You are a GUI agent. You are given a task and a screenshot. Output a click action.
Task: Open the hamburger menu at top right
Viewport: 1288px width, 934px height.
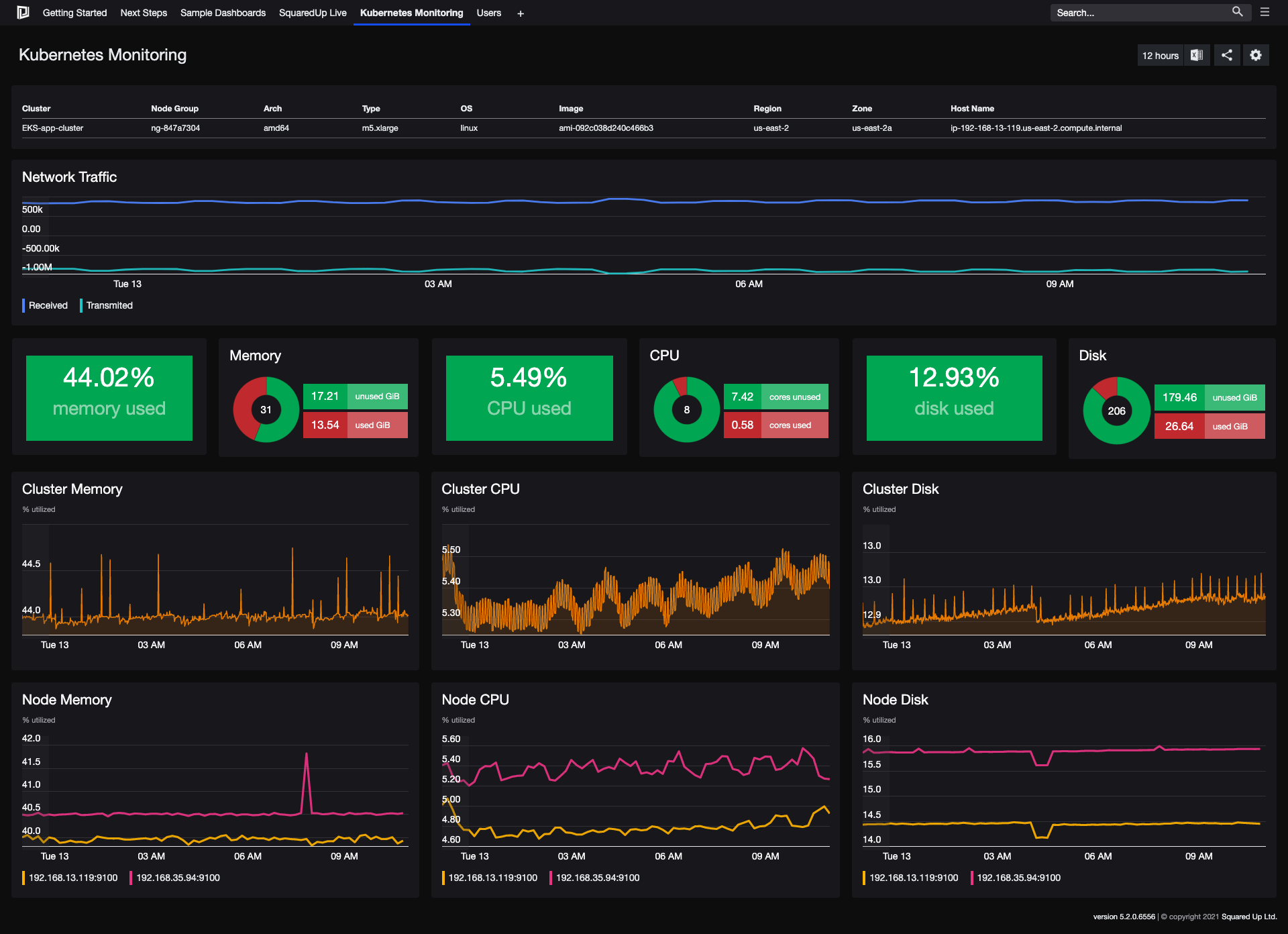(x=1265, y=11)
